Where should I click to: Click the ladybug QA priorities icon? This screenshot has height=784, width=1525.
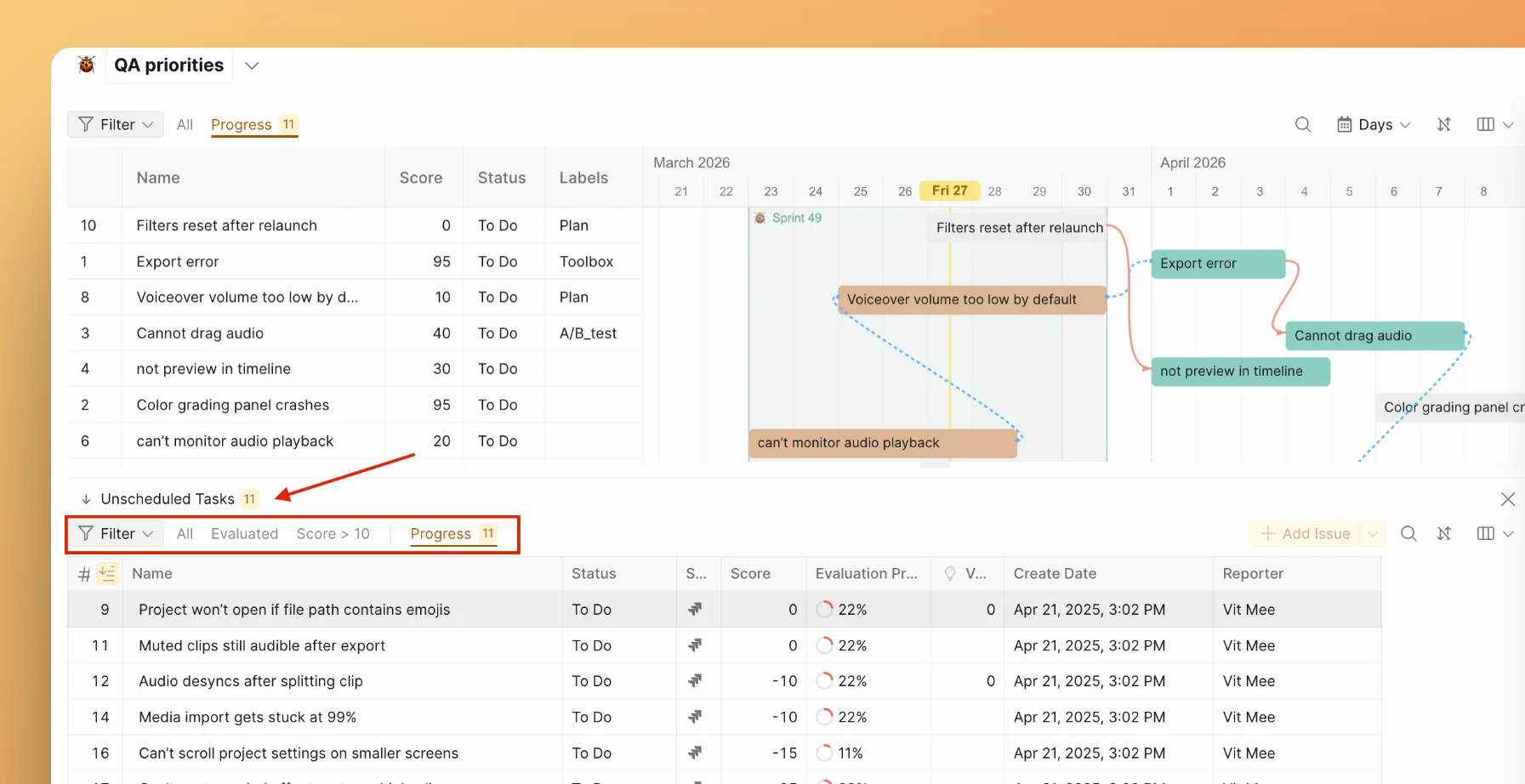(86, 65)
